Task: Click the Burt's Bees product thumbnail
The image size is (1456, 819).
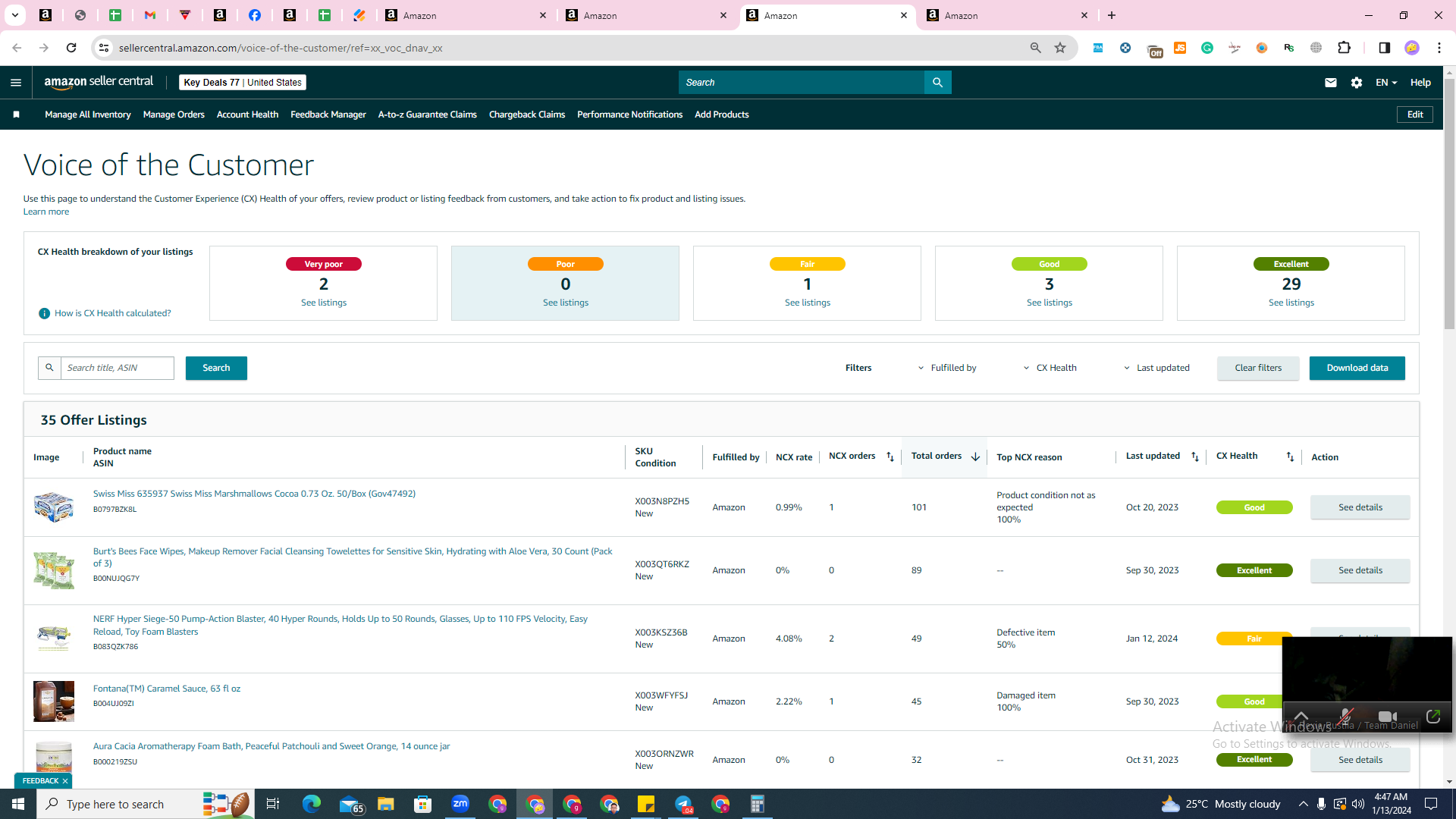Action: coord(54,570)
